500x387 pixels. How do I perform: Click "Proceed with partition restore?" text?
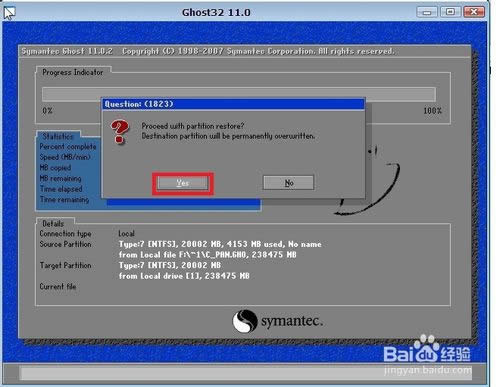pyautogui.click(x=193, y=126)
